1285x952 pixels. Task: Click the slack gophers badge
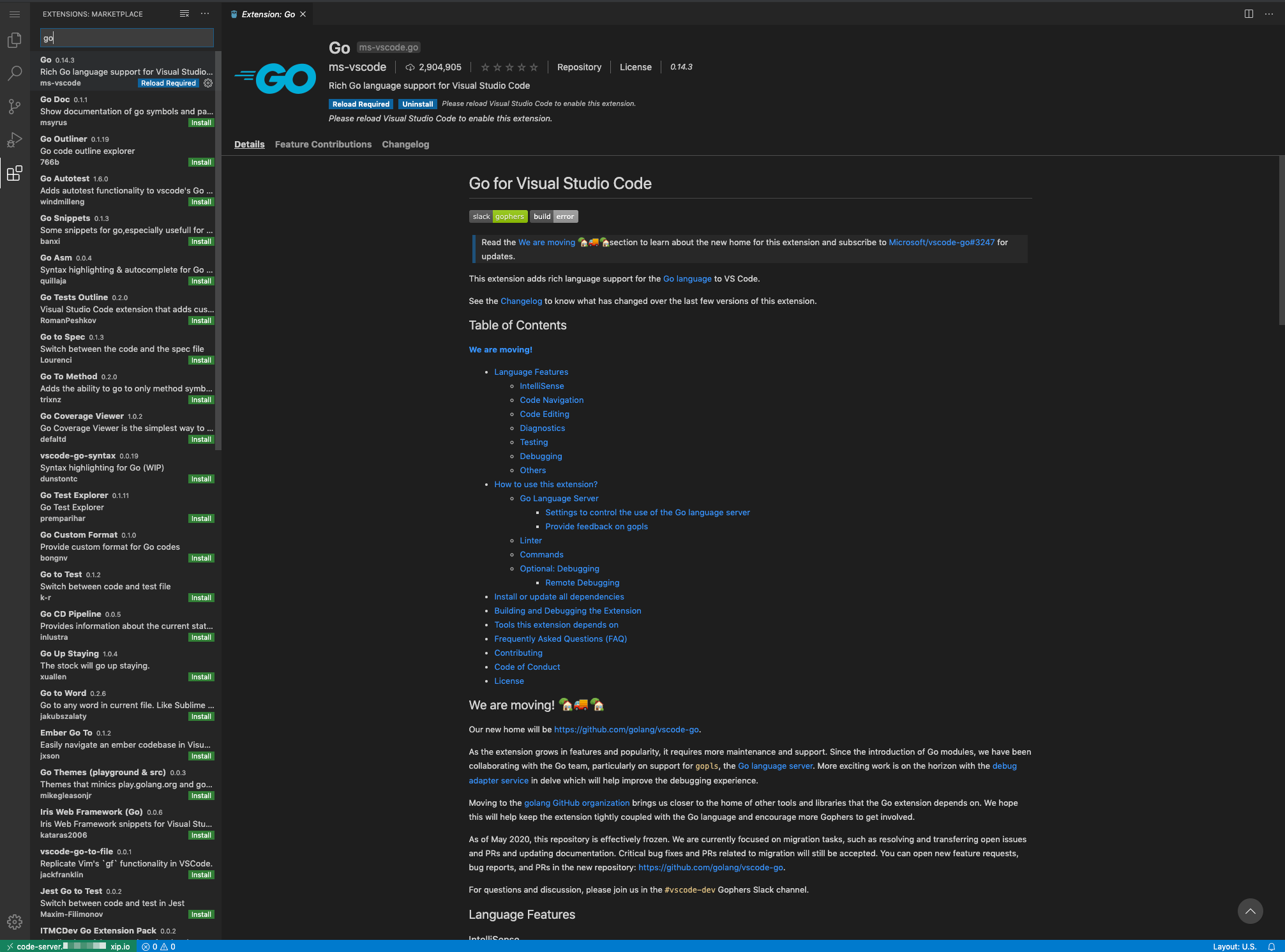click(x=498, y=216)
